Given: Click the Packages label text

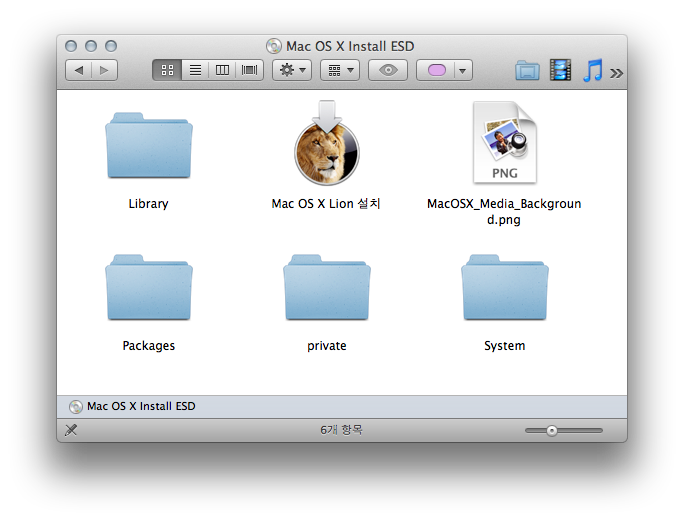Looking at the screenshot, I should click(x=149, y=346).
